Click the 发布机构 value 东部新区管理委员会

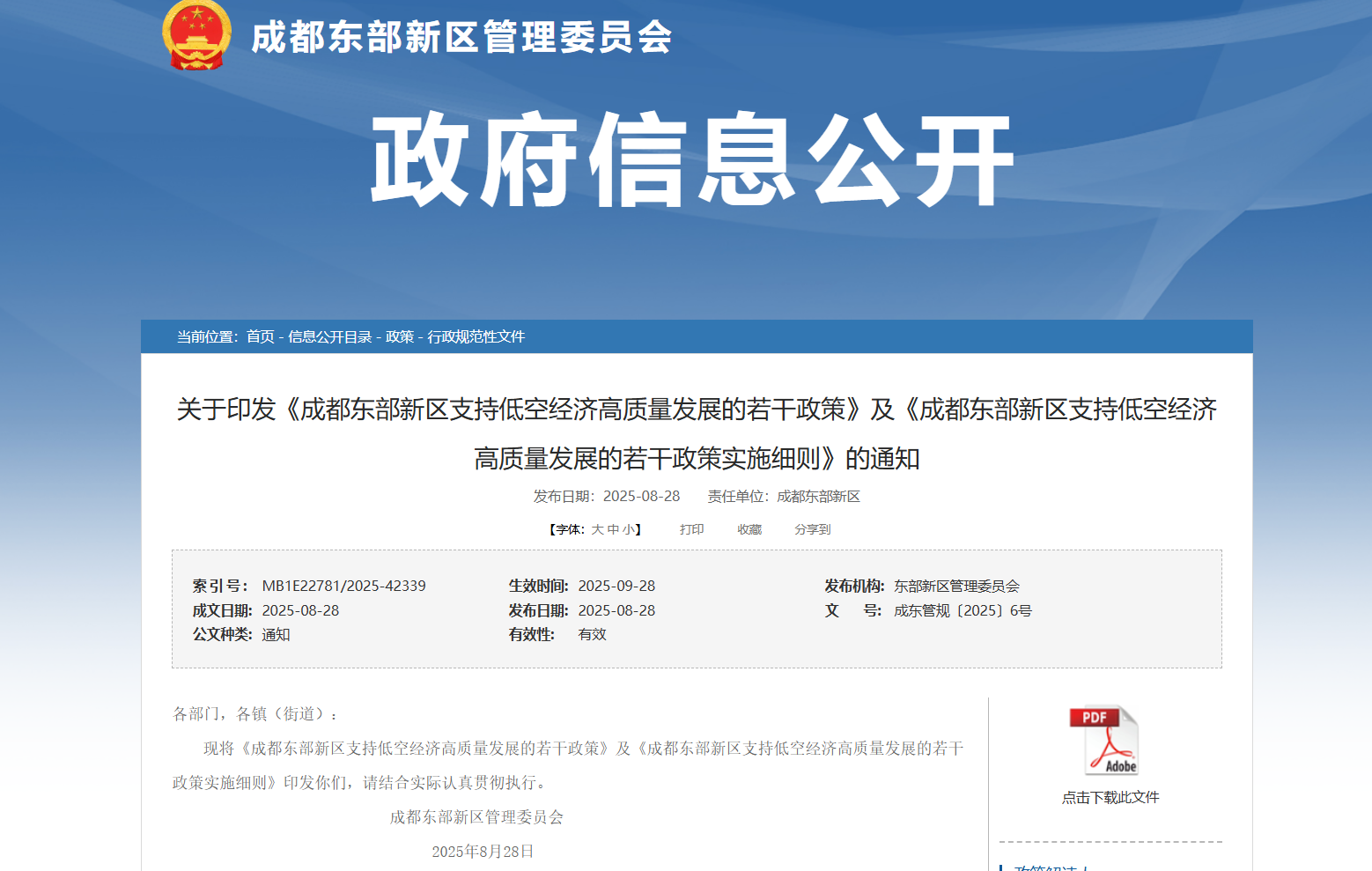pyautogui.click(x=956, y=586)
